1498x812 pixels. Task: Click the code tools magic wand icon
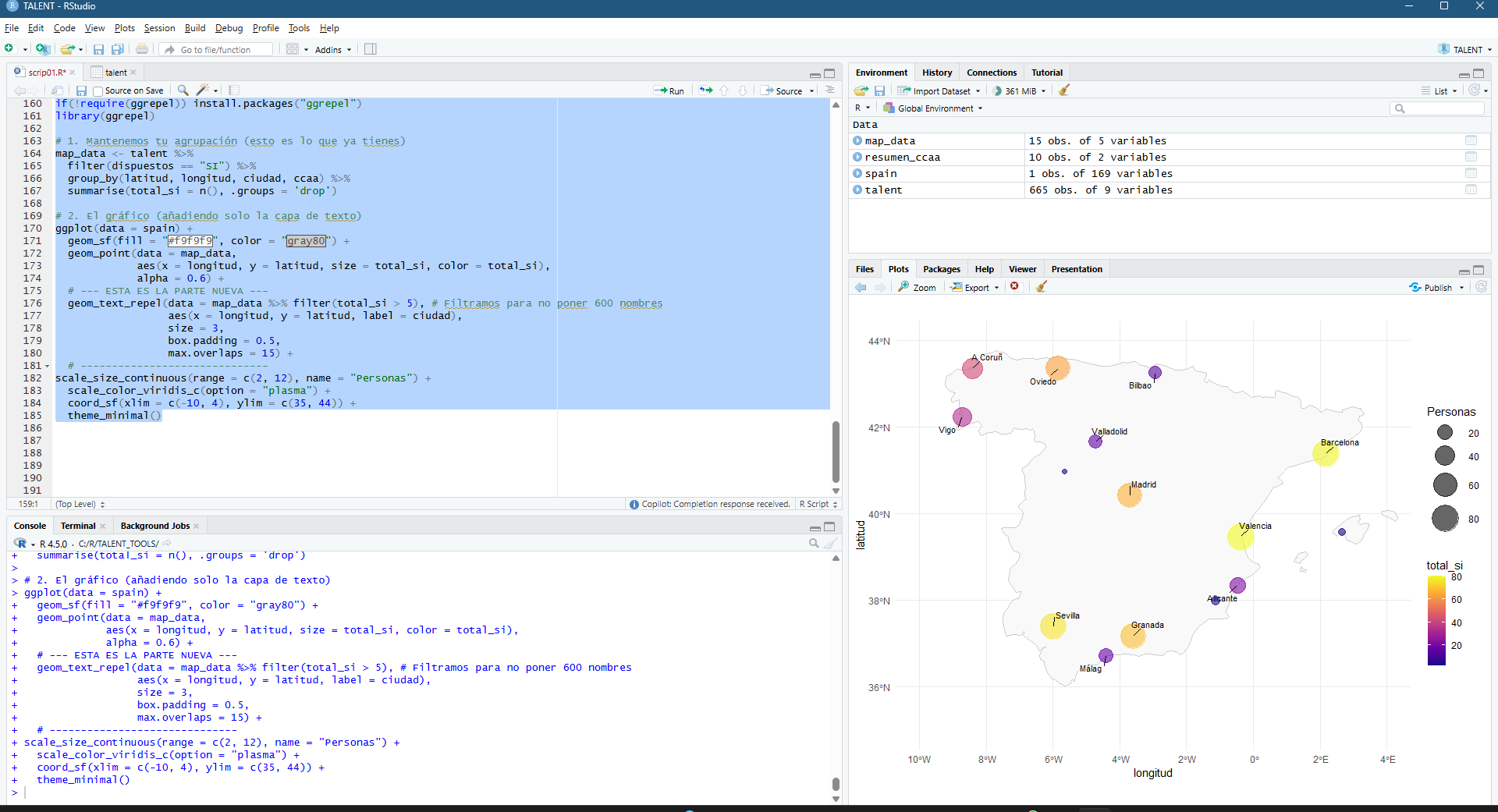(x=204, y=90)
